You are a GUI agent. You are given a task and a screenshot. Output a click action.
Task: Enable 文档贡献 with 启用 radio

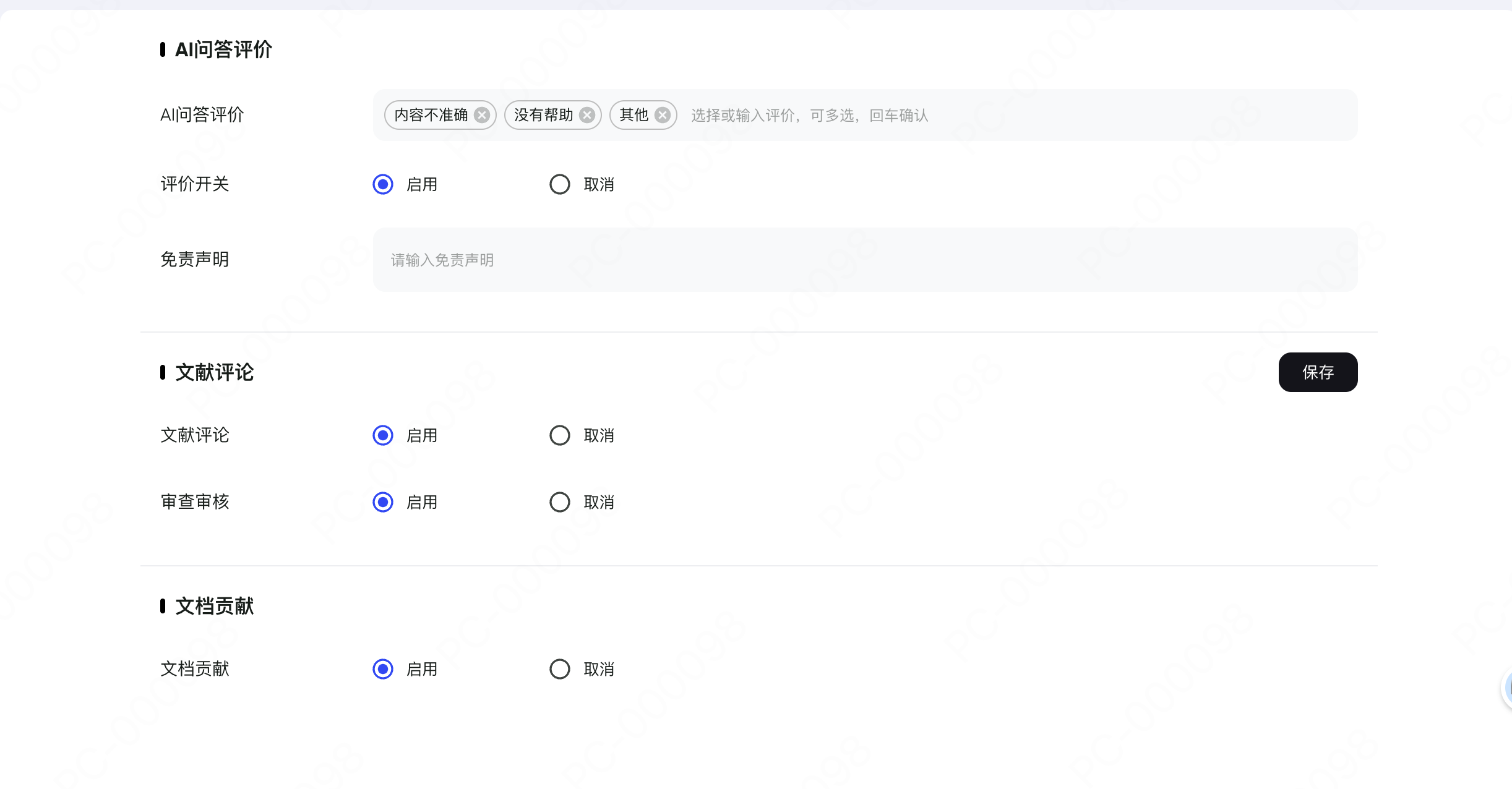click(x=383, y=669)
